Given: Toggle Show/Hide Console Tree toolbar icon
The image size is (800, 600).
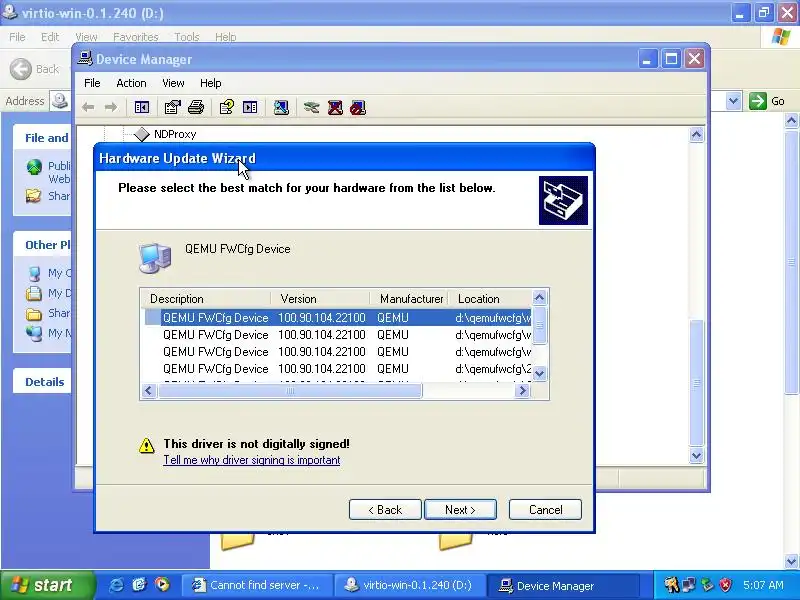Looking at the screenshot, I should [x=142, y=107].
